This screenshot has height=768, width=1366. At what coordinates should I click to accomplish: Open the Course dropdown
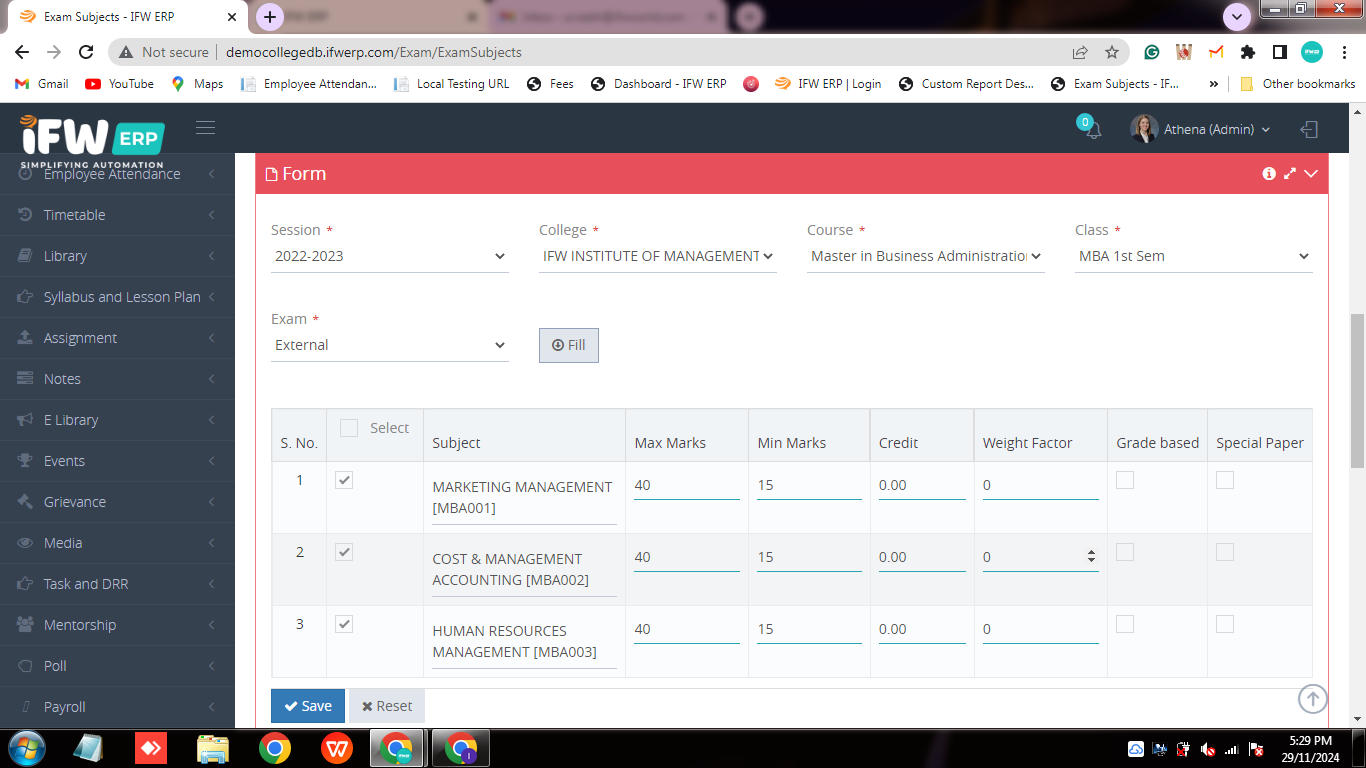(926, 256)
